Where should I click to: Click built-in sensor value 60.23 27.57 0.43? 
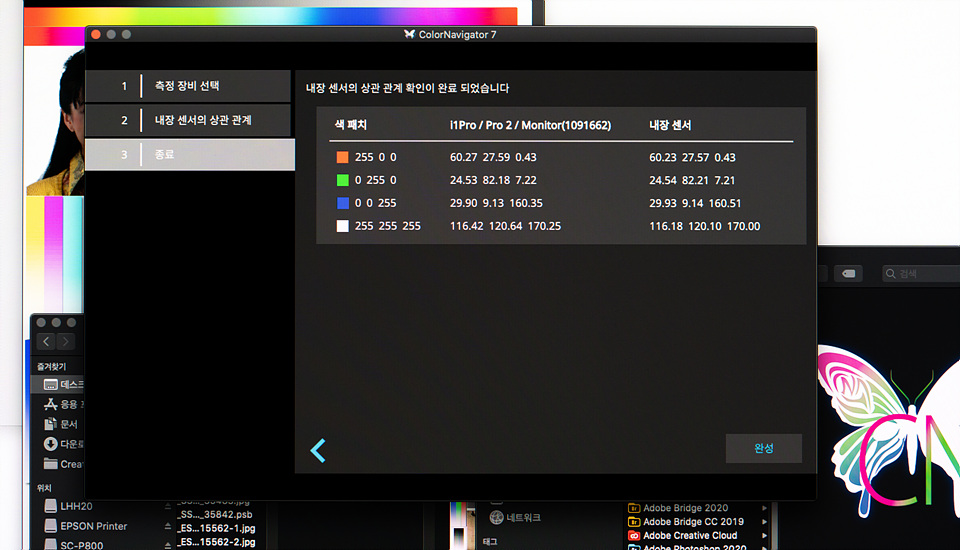click(x=692, y=157)
